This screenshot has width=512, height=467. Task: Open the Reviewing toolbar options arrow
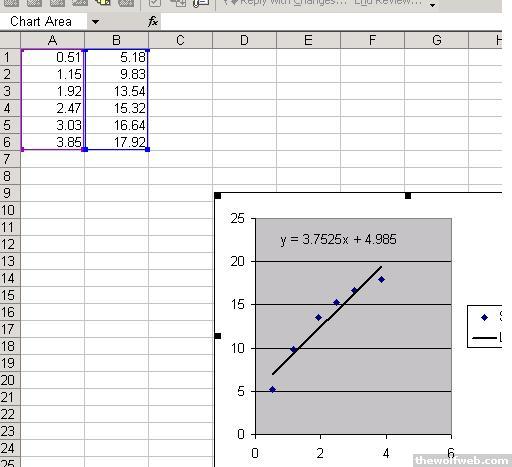click(x=432, y=5)
